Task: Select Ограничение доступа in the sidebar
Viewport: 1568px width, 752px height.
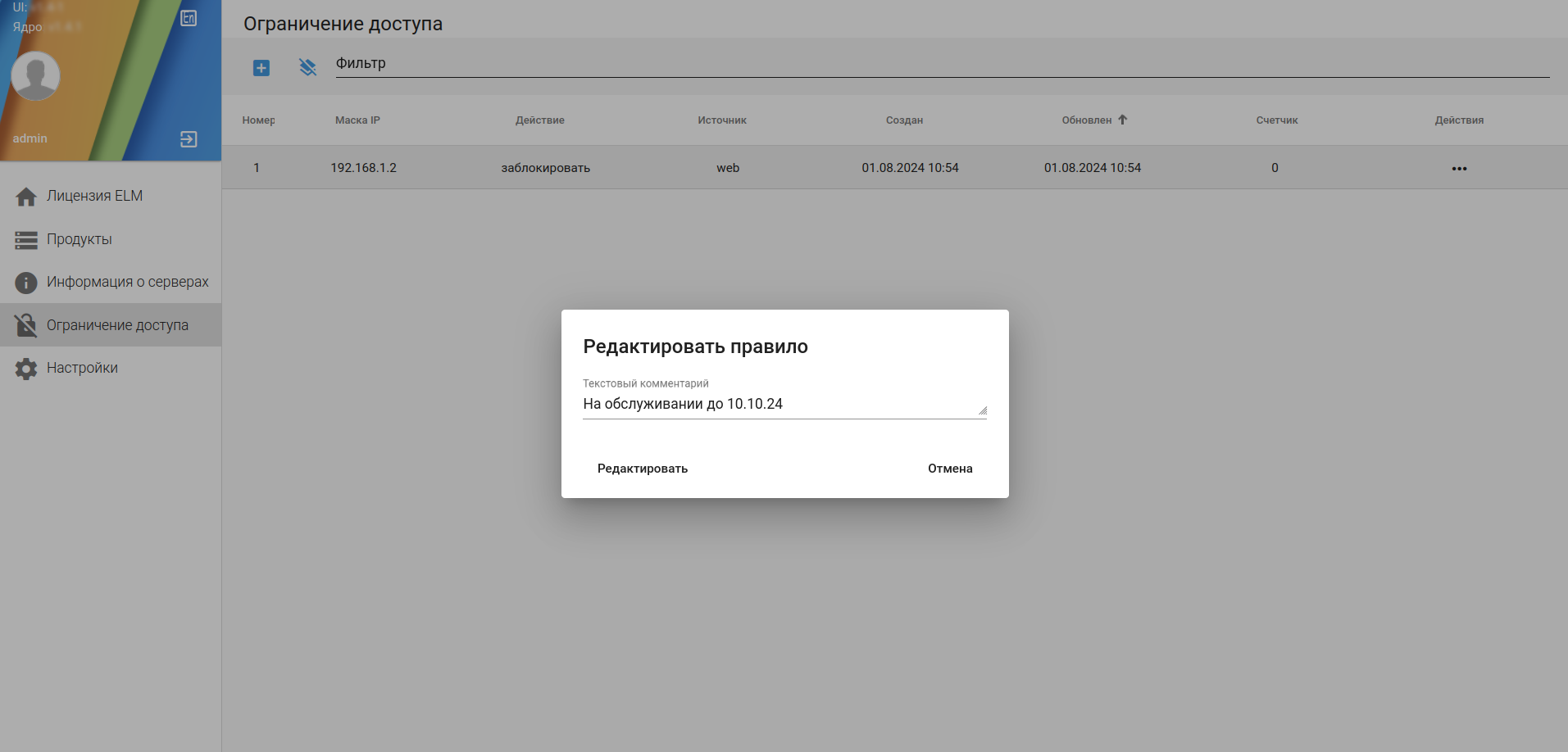Action: 111,325
